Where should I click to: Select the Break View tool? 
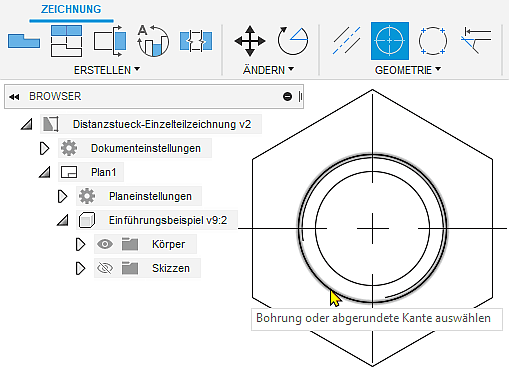(x=196, y=41)
